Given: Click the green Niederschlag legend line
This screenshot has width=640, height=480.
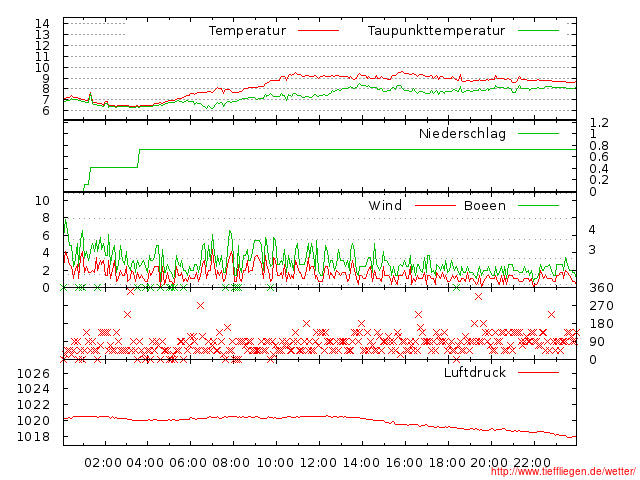Looking at the screenshot, I should (538, 133).
